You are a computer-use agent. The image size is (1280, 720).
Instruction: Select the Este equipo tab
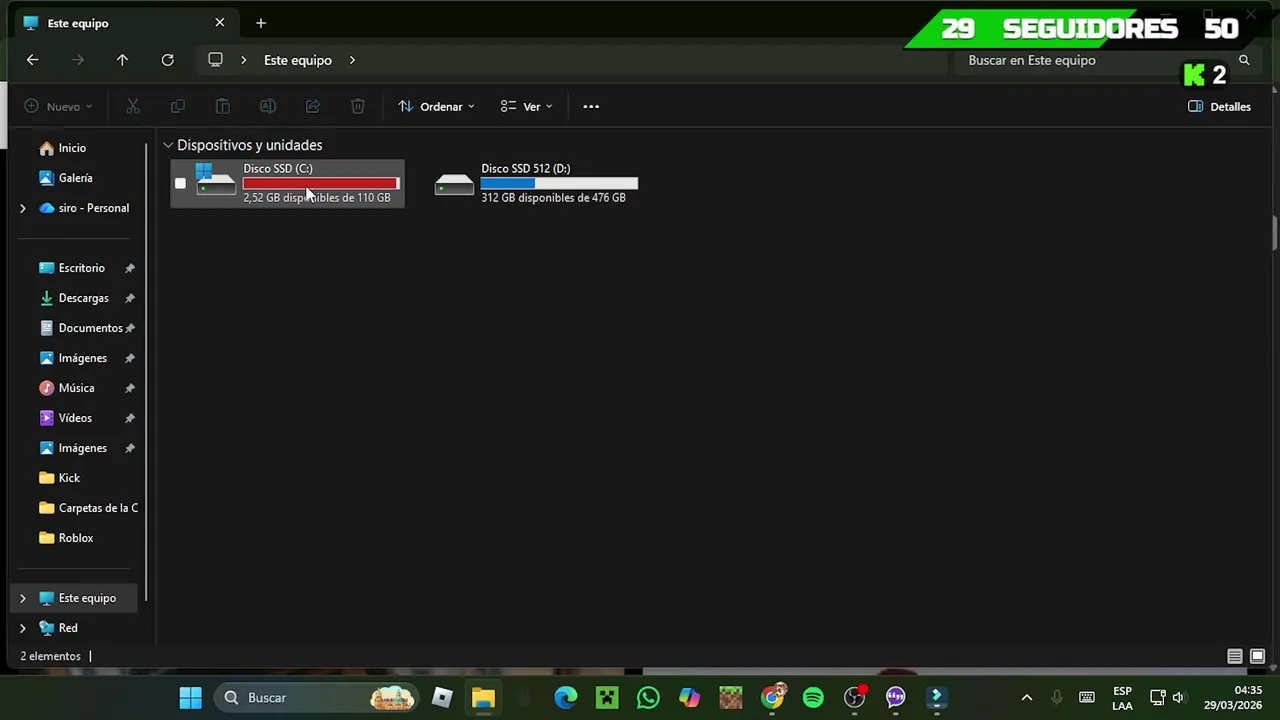pos(122,23)
